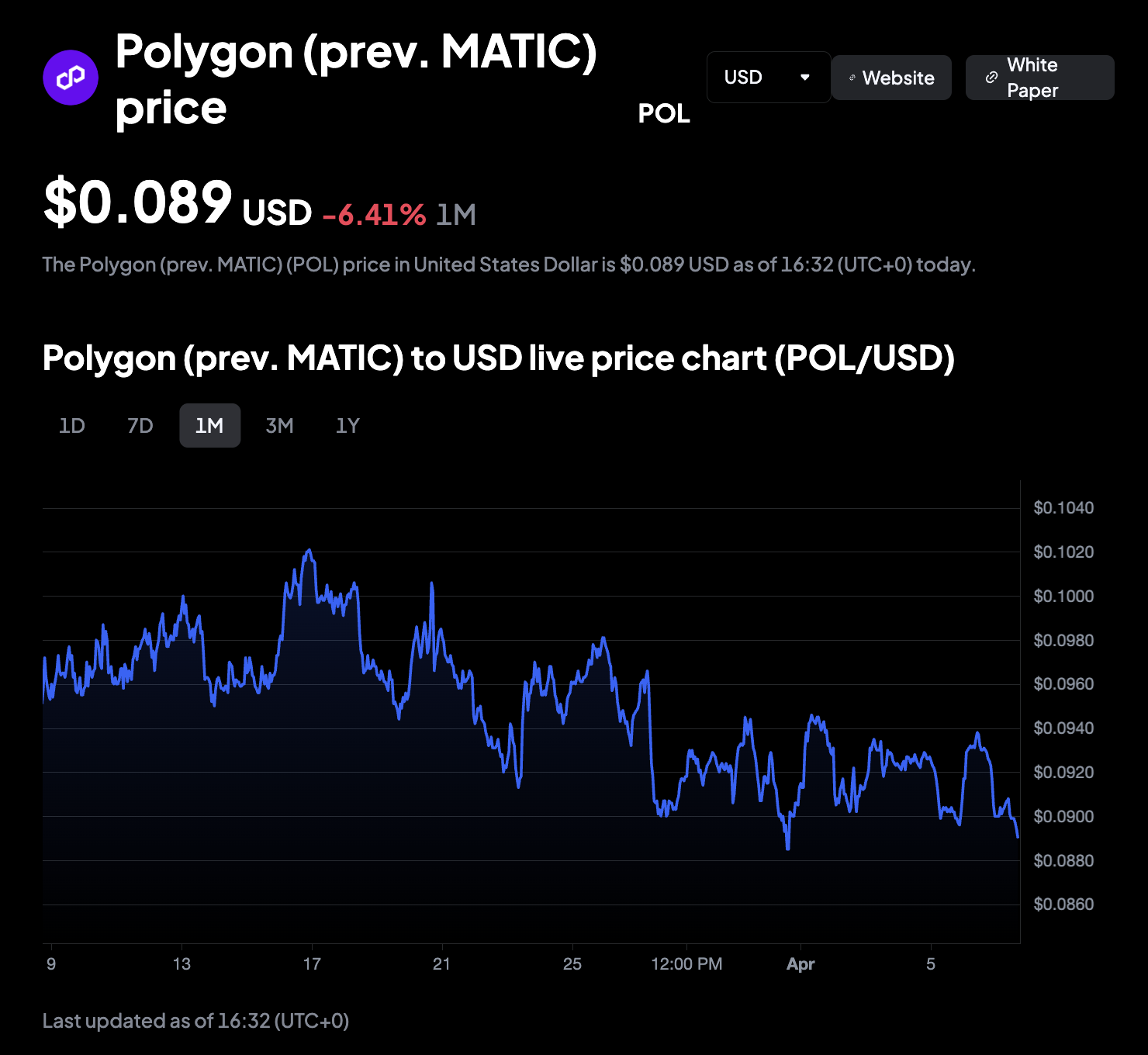The height and width of the screenshot is (1055, 1148).
Task: Click the $0.0940 y-axis price label
Action: [x=1063, y=728]
